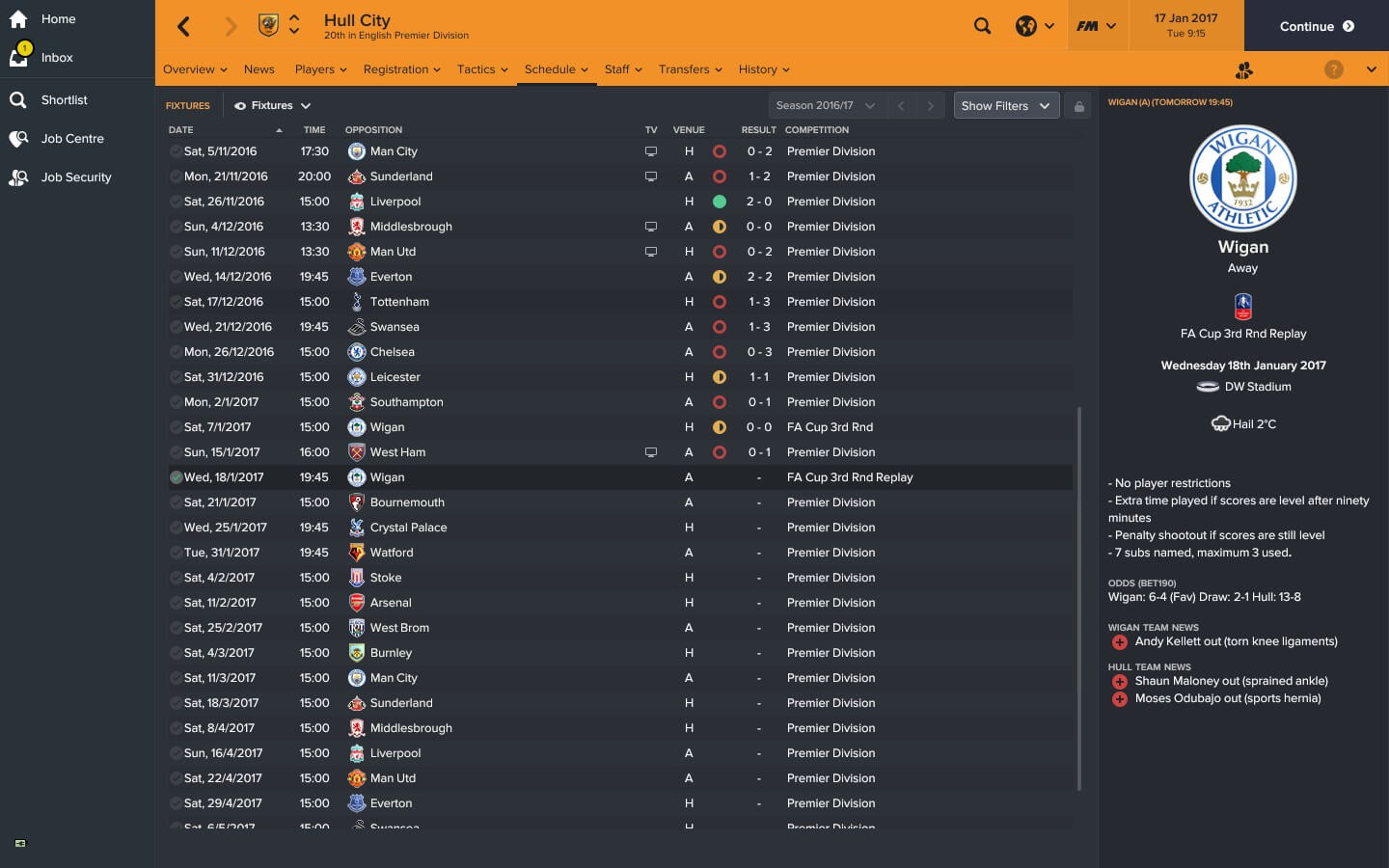This screenshot has width=1389, height=868.
Task: Open the search magnifier icon
Action: (x=982, y=26)
